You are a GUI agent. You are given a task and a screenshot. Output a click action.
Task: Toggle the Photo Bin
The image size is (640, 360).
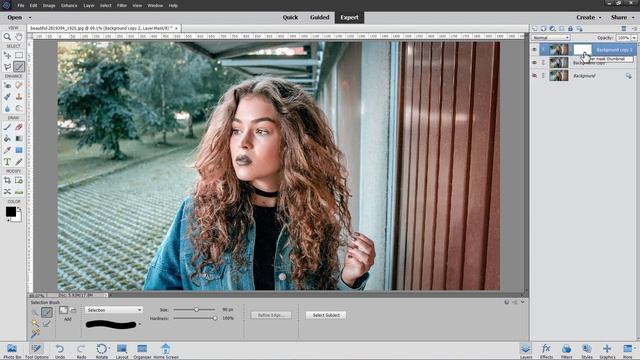(12, 351)
